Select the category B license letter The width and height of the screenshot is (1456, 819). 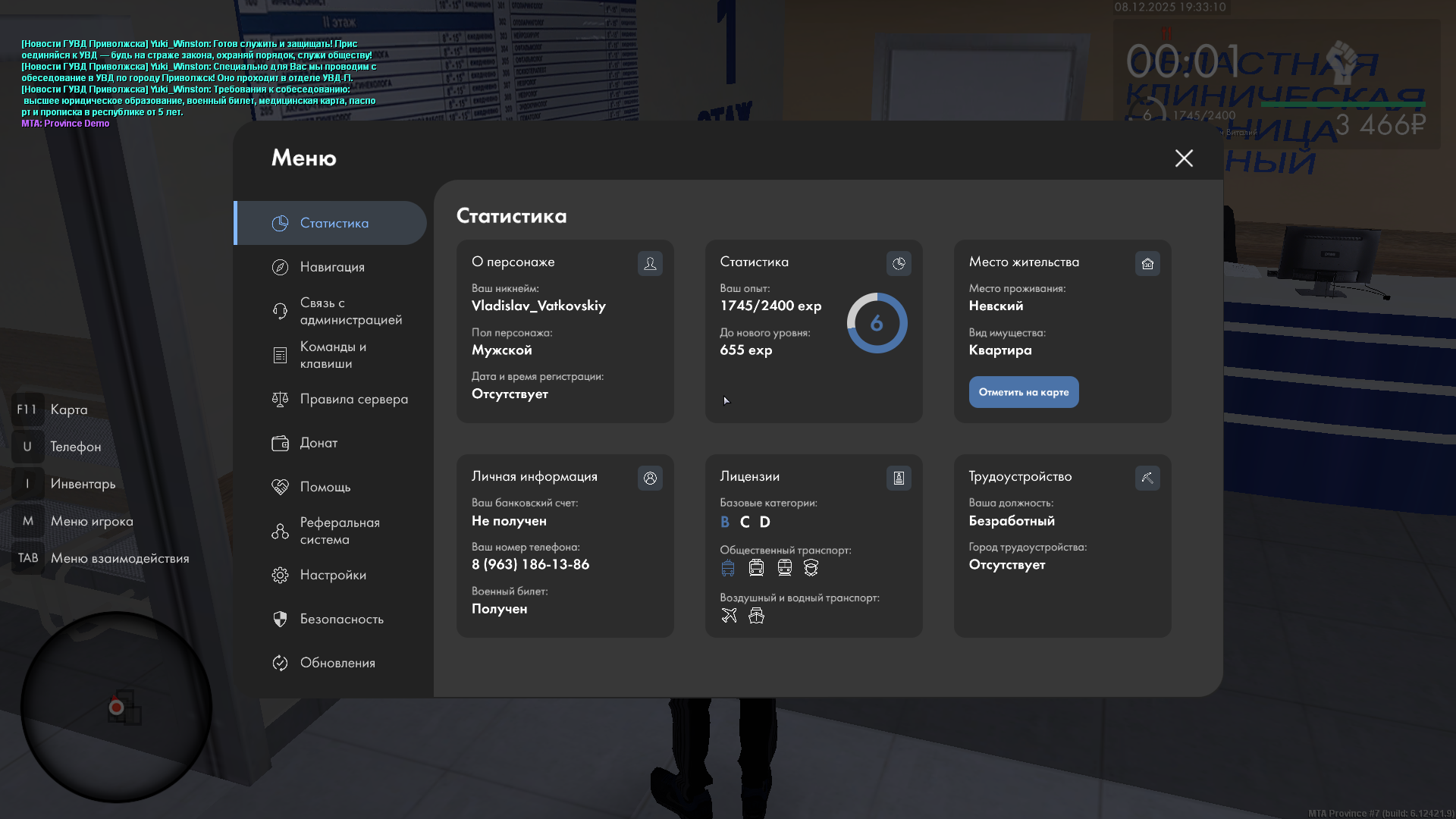725,522
